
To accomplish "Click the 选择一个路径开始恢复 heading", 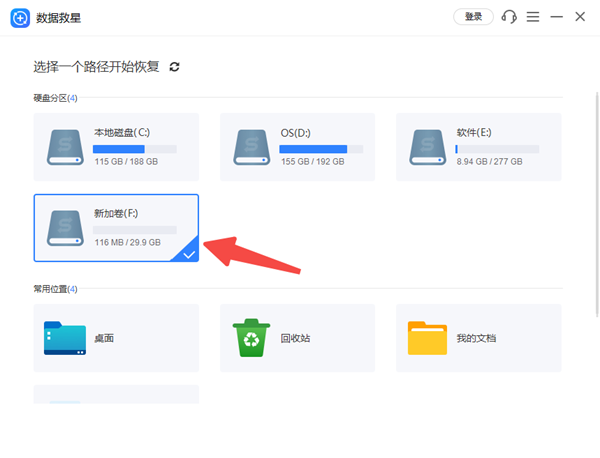I will tap(96, 67).
